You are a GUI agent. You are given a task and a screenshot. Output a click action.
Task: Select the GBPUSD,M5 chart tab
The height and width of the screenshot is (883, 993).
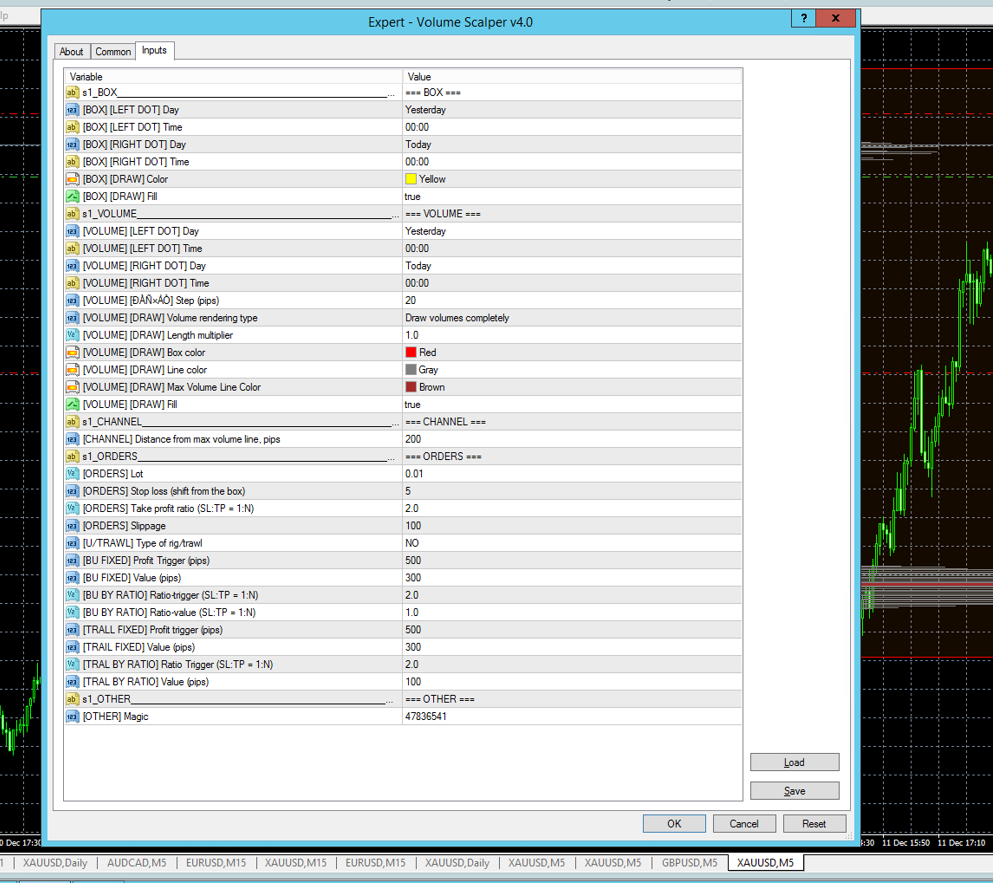[x=689, y=863]
